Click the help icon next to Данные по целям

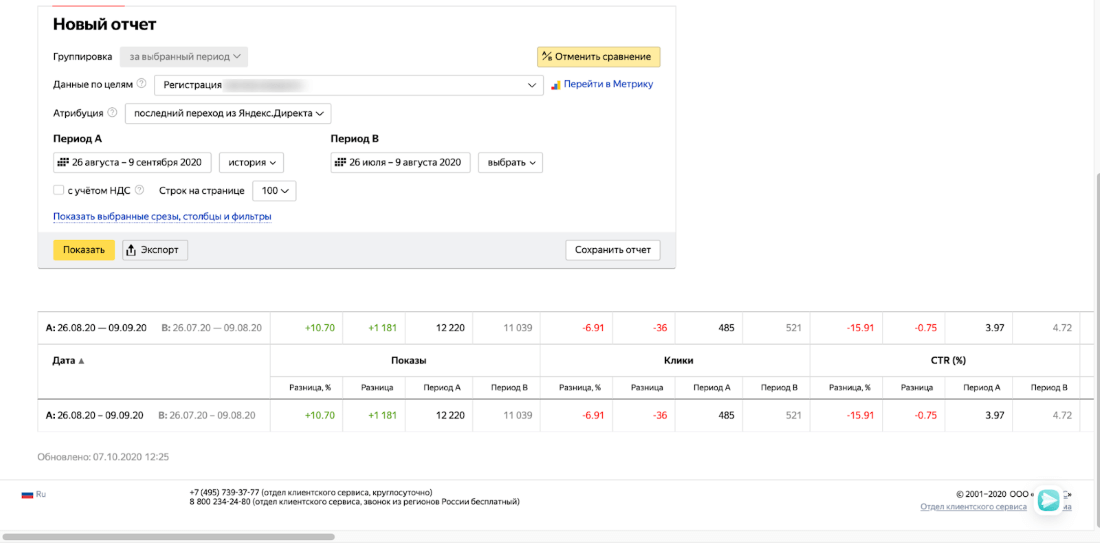coord(142,84)
